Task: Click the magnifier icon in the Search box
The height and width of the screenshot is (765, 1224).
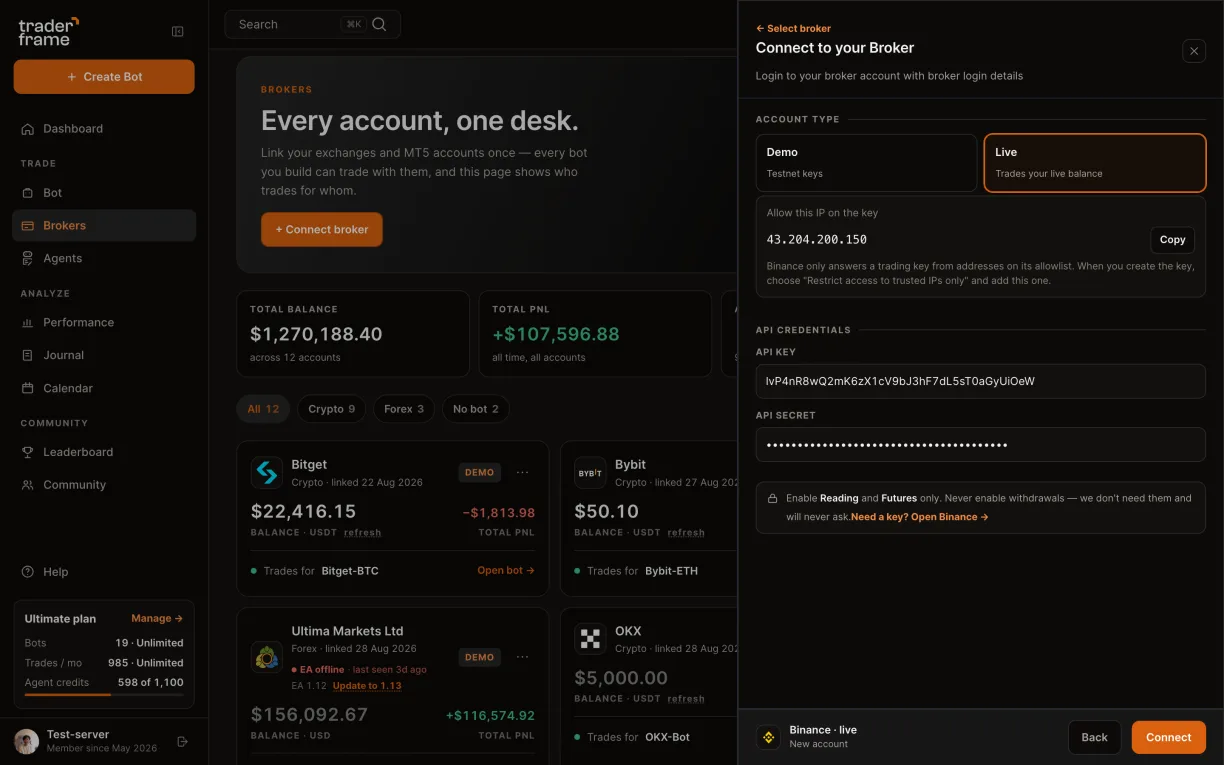Action: click(x=379, y=24)
